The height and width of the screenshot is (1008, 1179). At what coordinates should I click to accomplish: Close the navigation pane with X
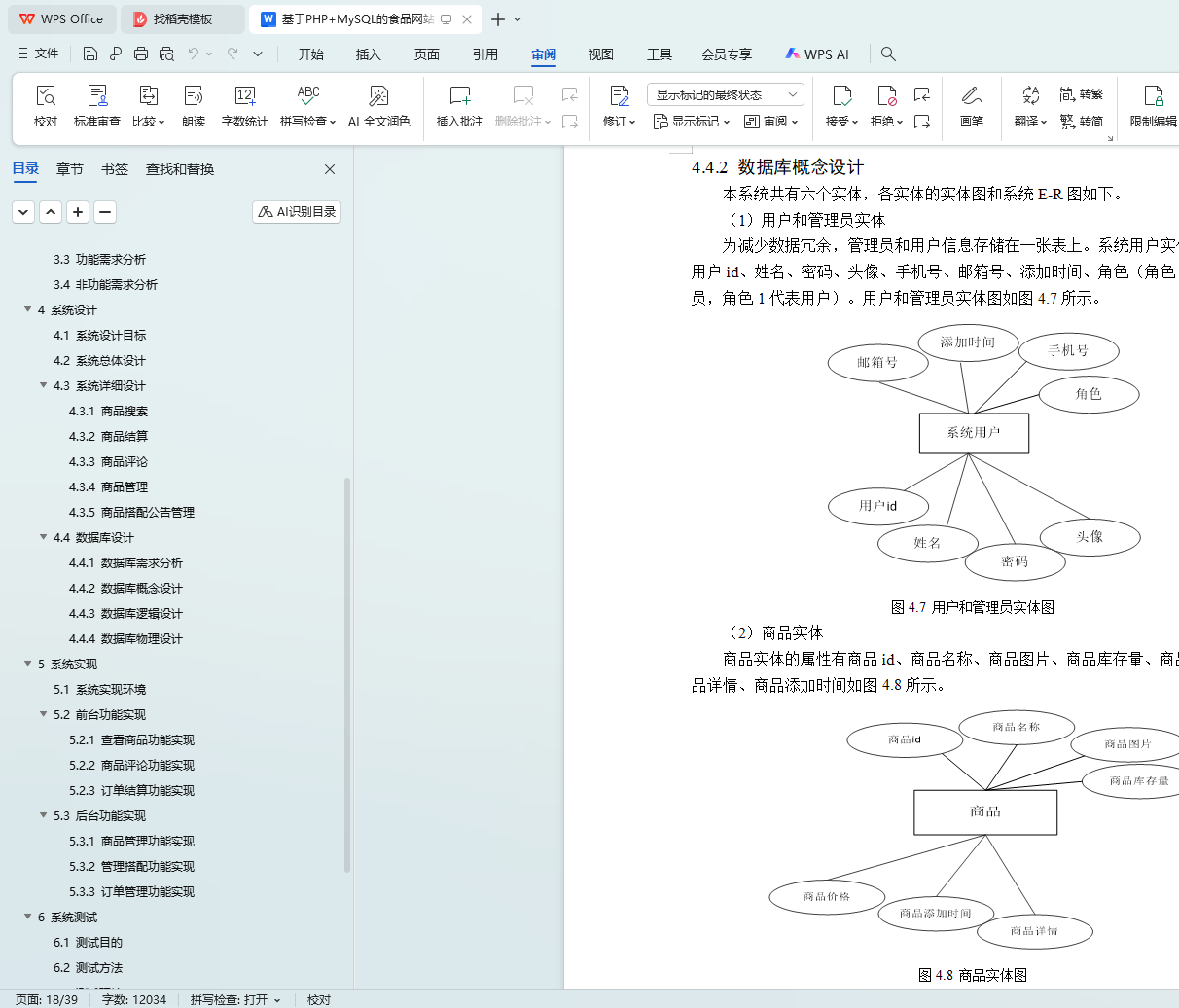330,169
